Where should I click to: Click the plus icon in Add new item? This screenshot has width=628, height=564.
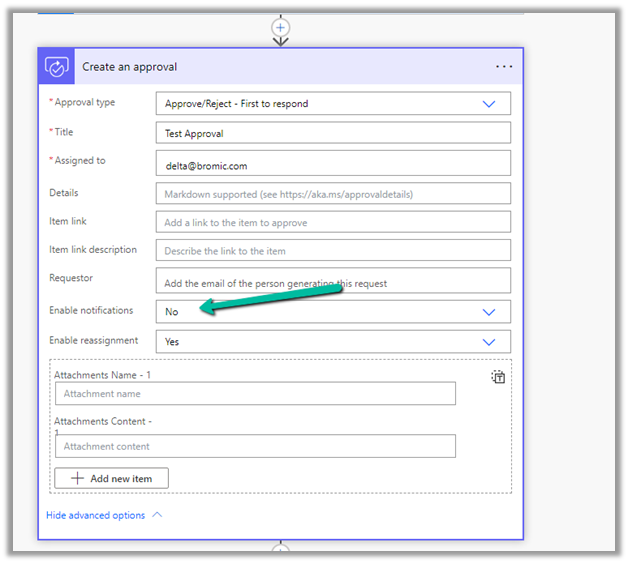[78, 478]
